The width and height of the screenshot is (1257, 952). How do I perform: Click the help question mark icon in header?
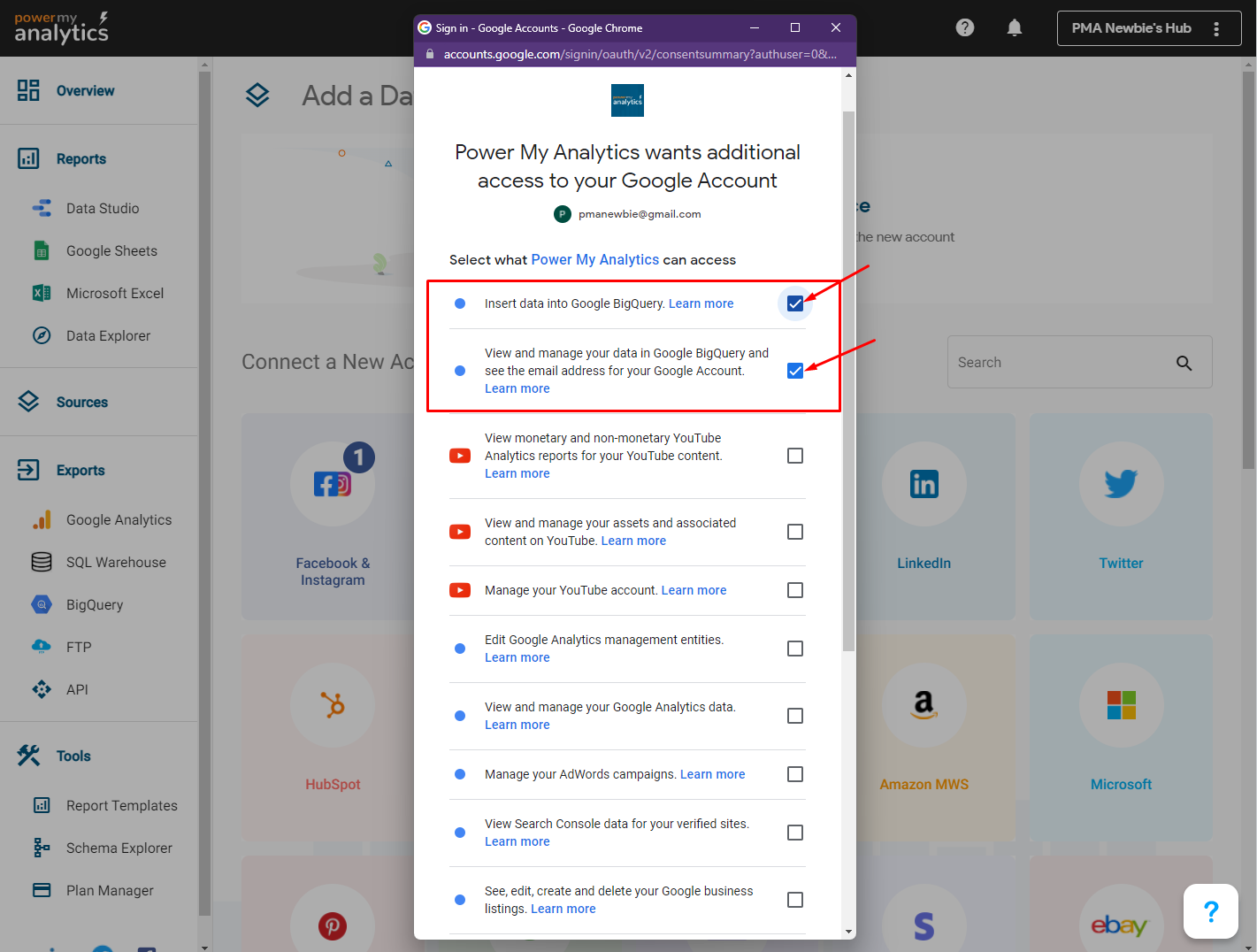965,27
